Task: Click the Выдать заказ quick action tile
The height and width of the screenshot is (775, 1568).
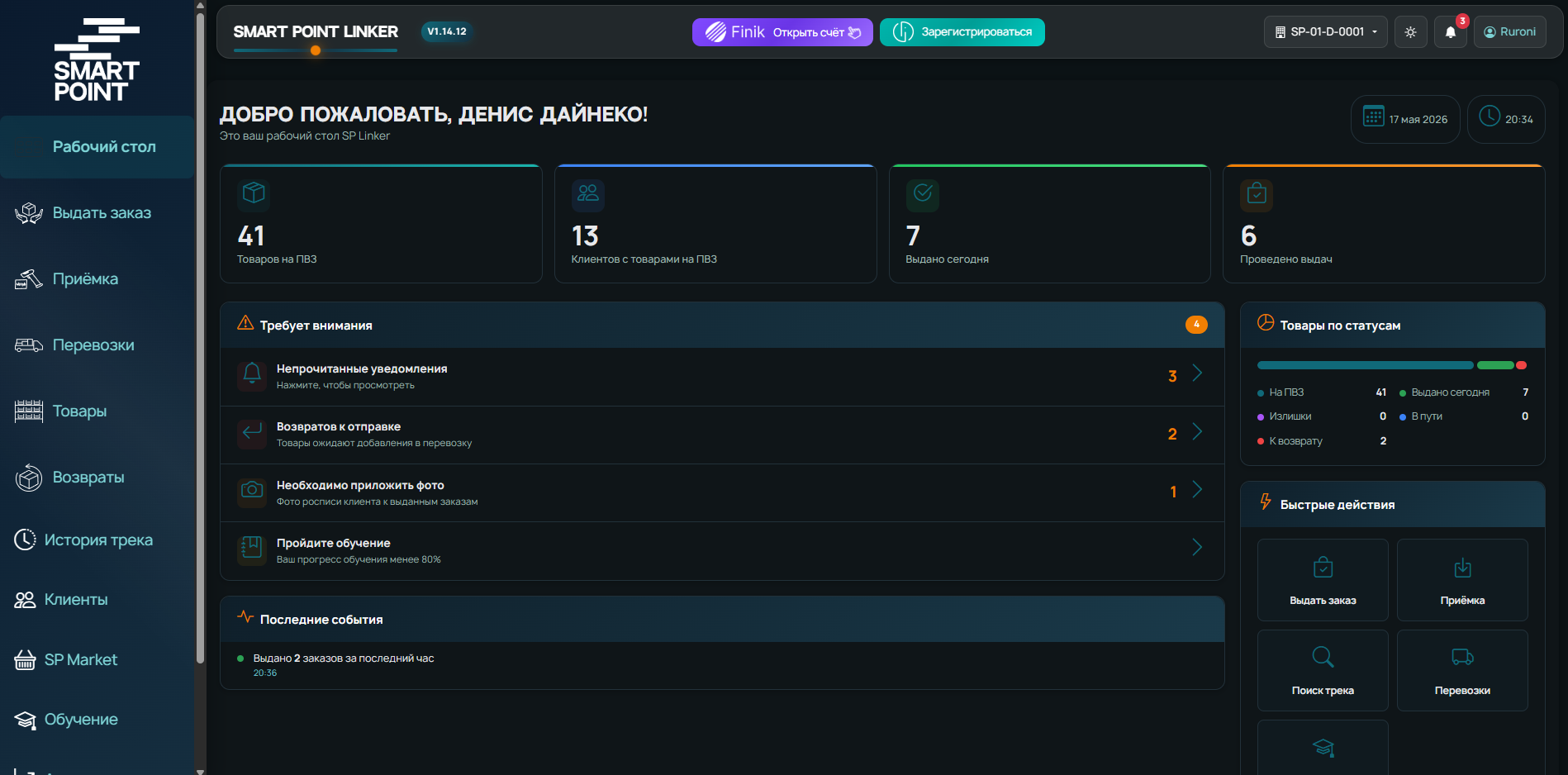Action: [x=1323, y=580]
